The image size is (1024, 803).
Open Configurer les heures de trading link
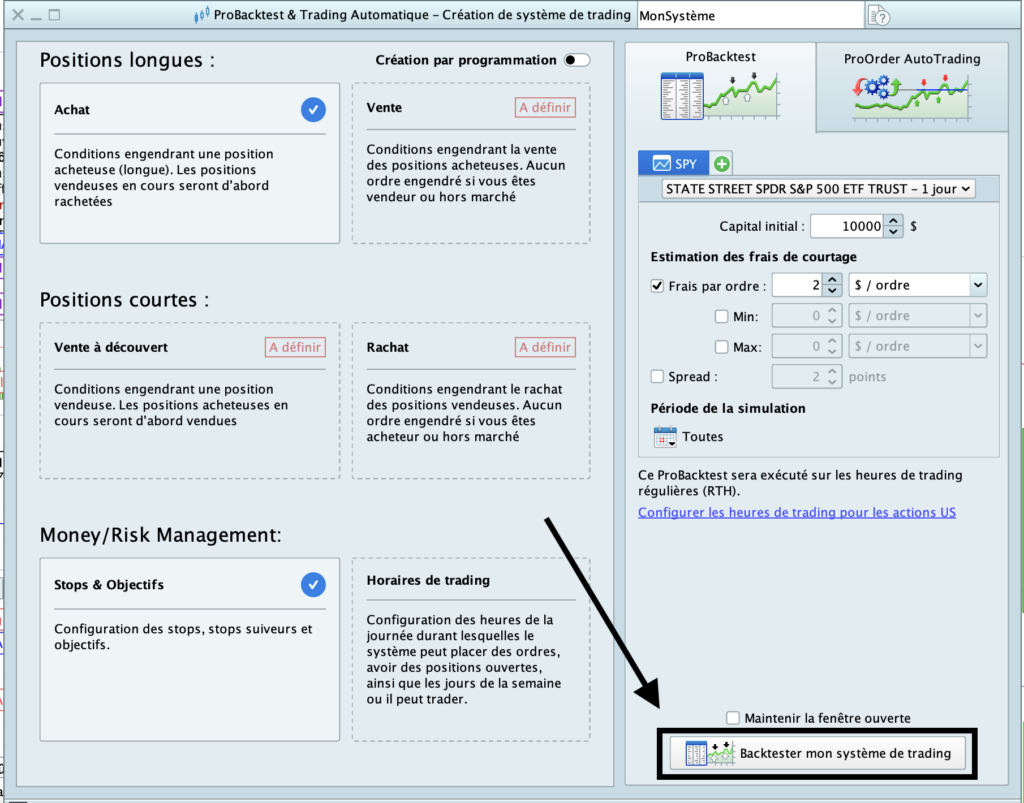(x=796, y=512)
